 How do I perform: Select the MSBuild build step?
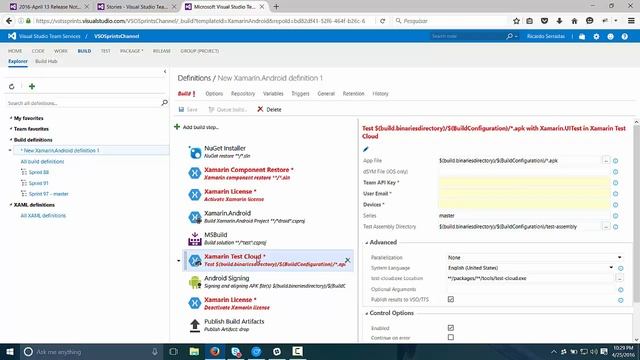(267, 238)
